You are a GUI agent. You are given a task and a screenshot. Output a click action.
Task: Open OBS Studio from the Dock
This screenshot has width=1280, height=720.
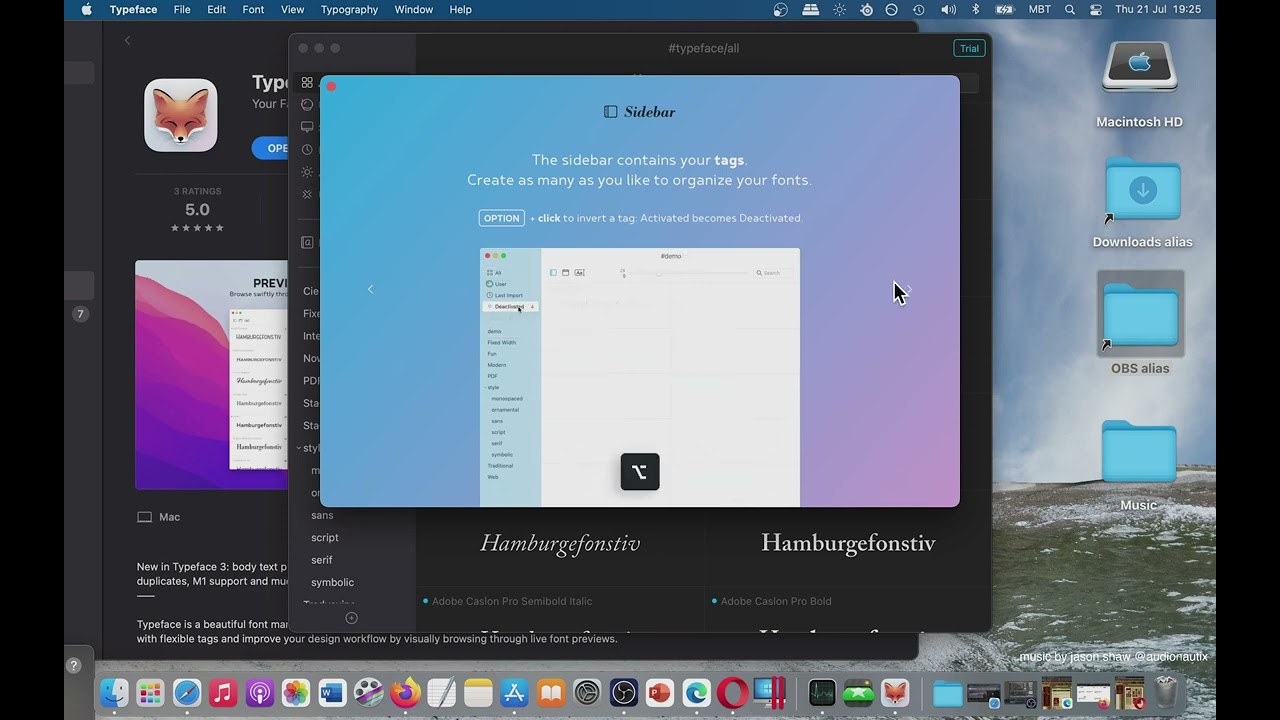[624, 692]
